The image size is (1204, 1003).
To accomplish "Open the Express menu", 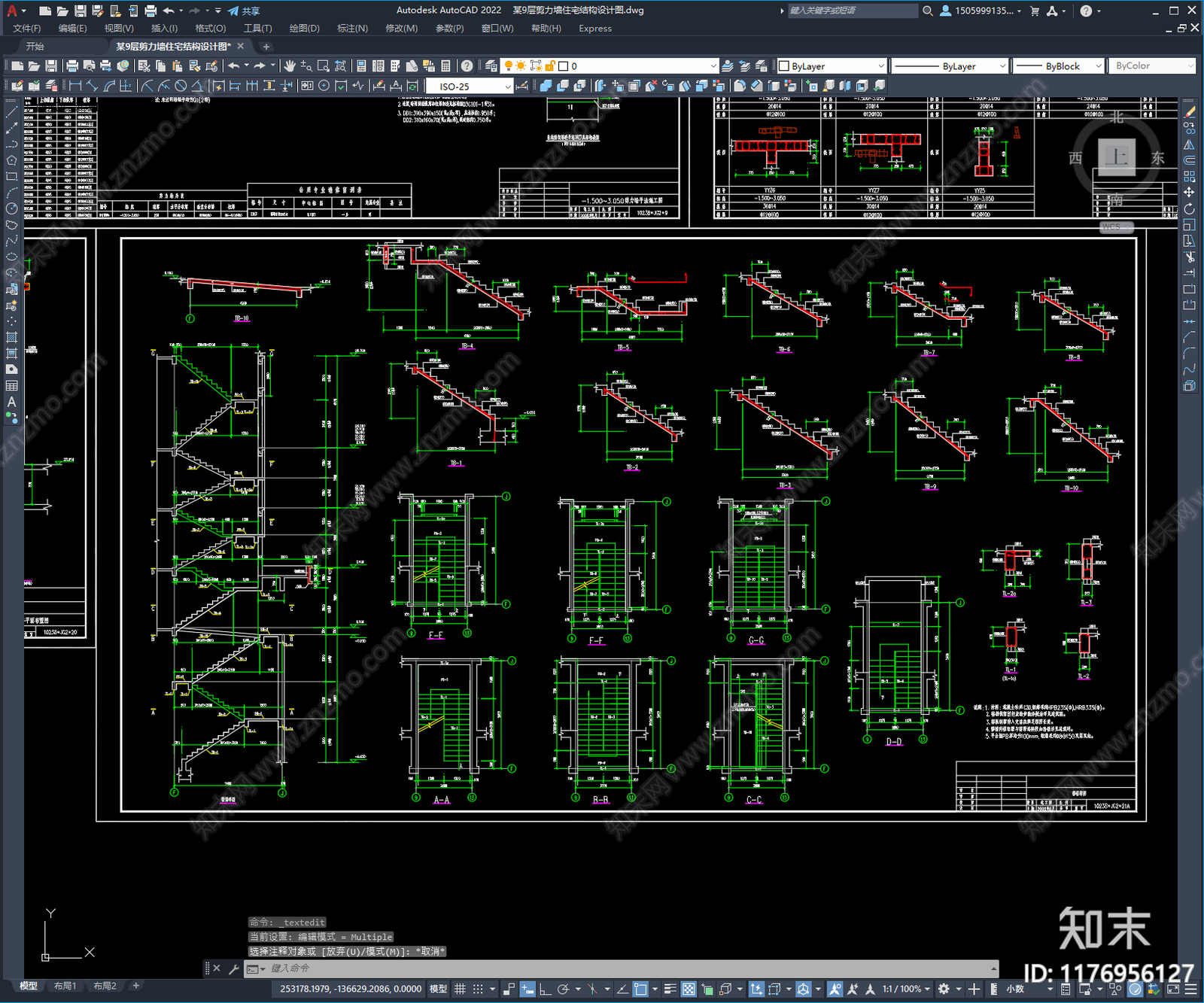I will click(x=595, y=29).
